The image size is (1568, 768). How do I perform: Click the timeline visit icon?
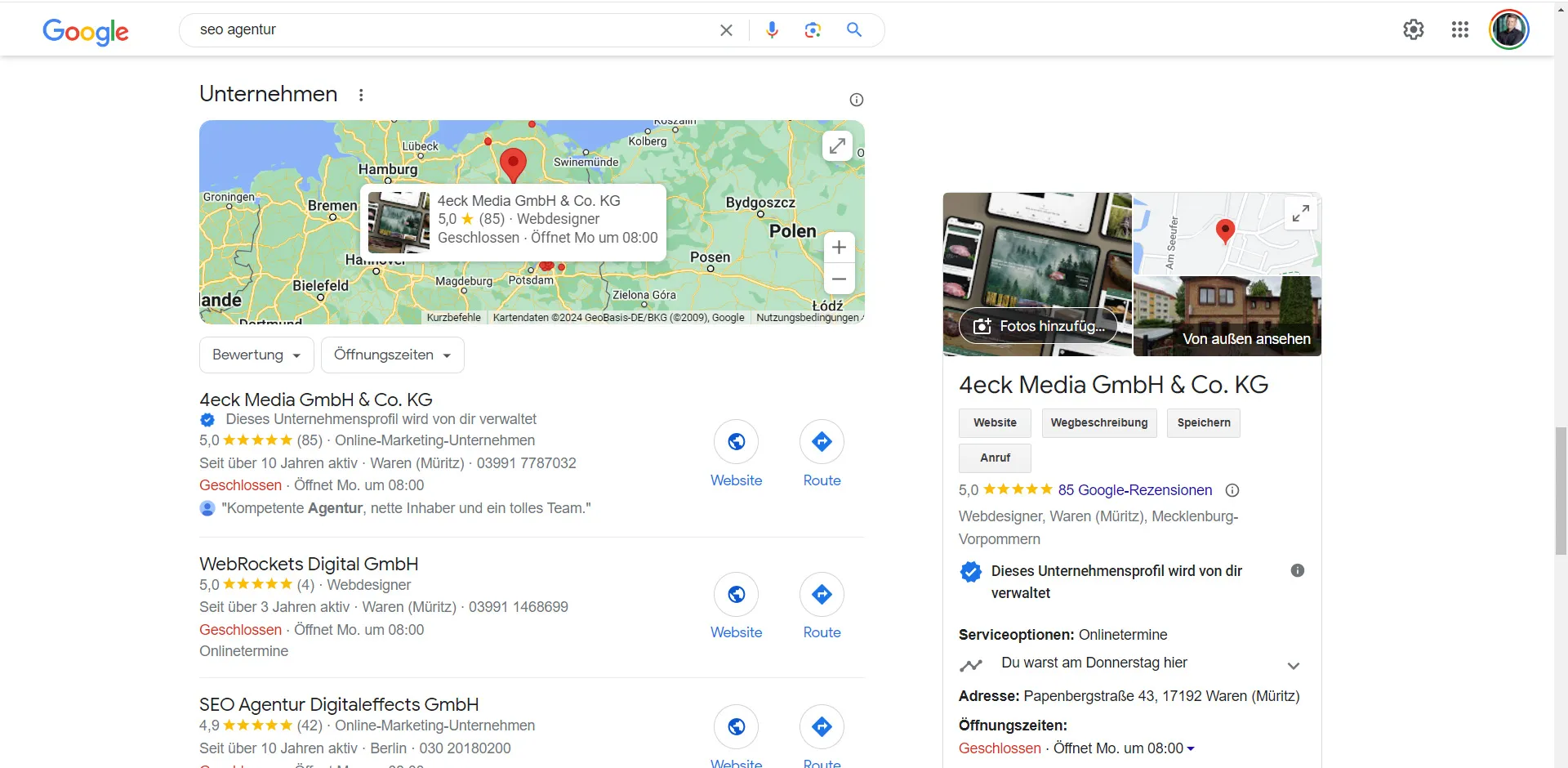971,665
